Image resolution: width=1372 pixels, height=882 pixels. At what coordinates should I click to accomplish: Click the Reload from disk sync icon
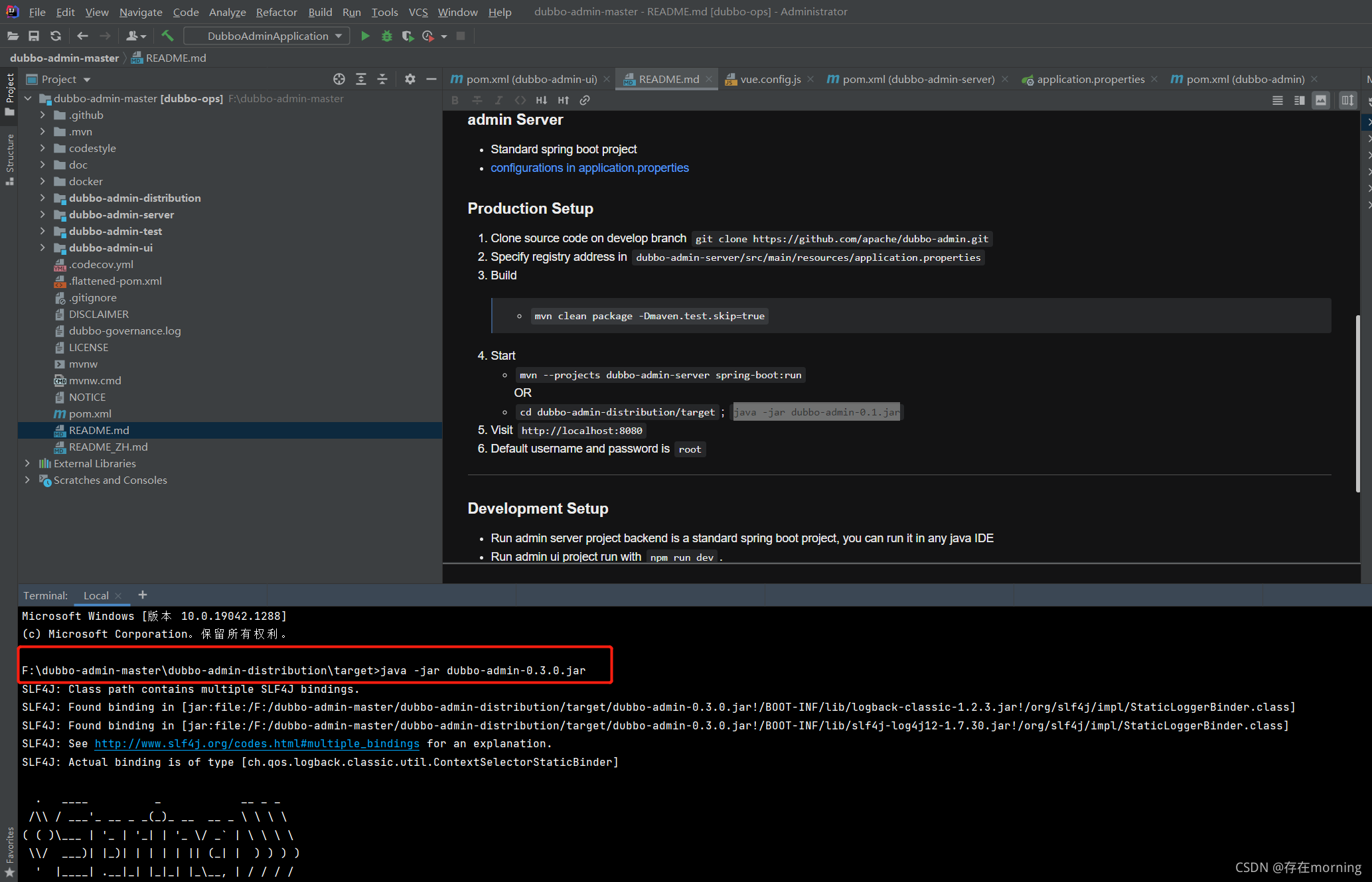[56, 36]
